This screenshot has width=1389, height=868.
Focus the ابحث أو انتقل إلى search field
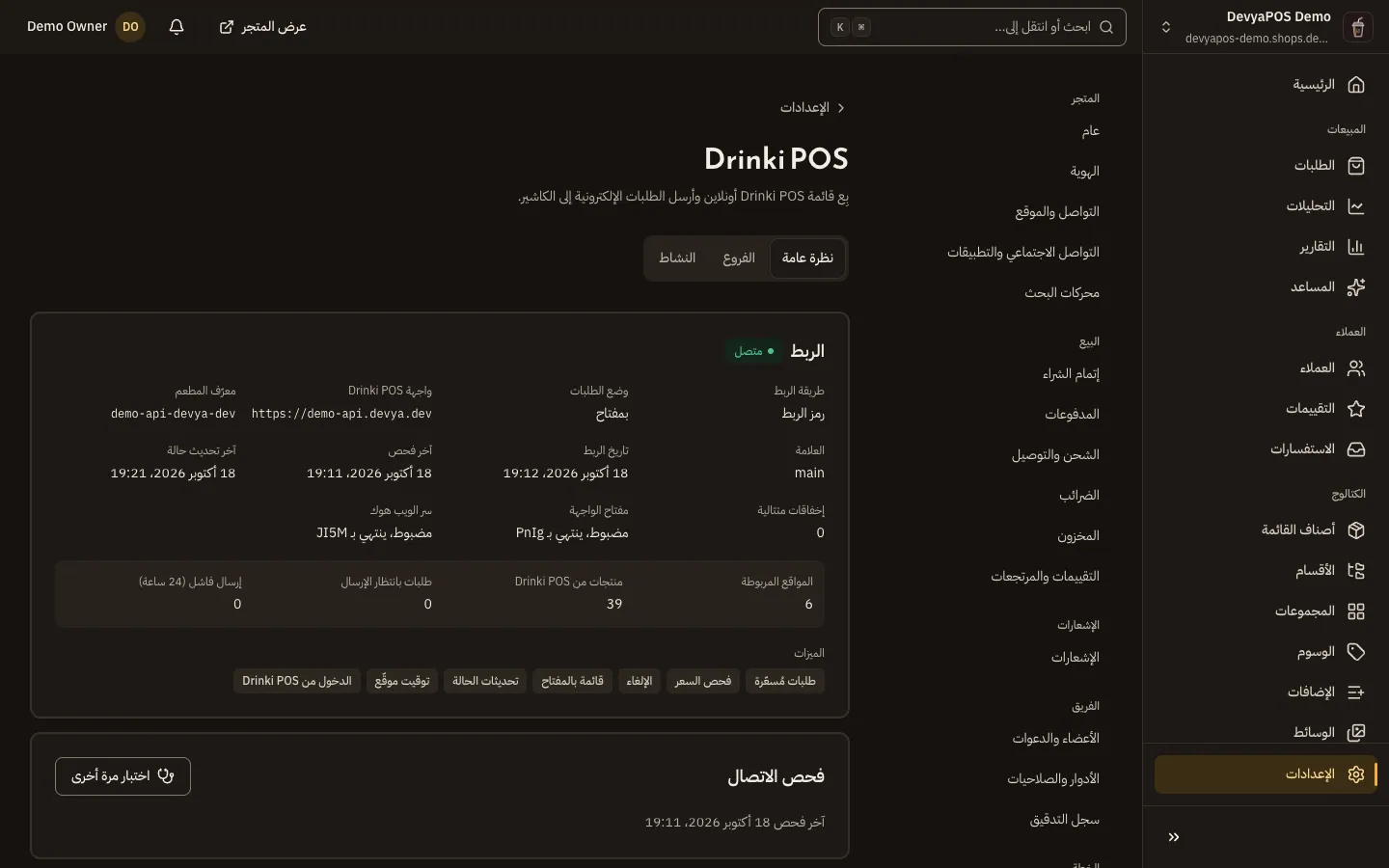[x=972, y=27]
